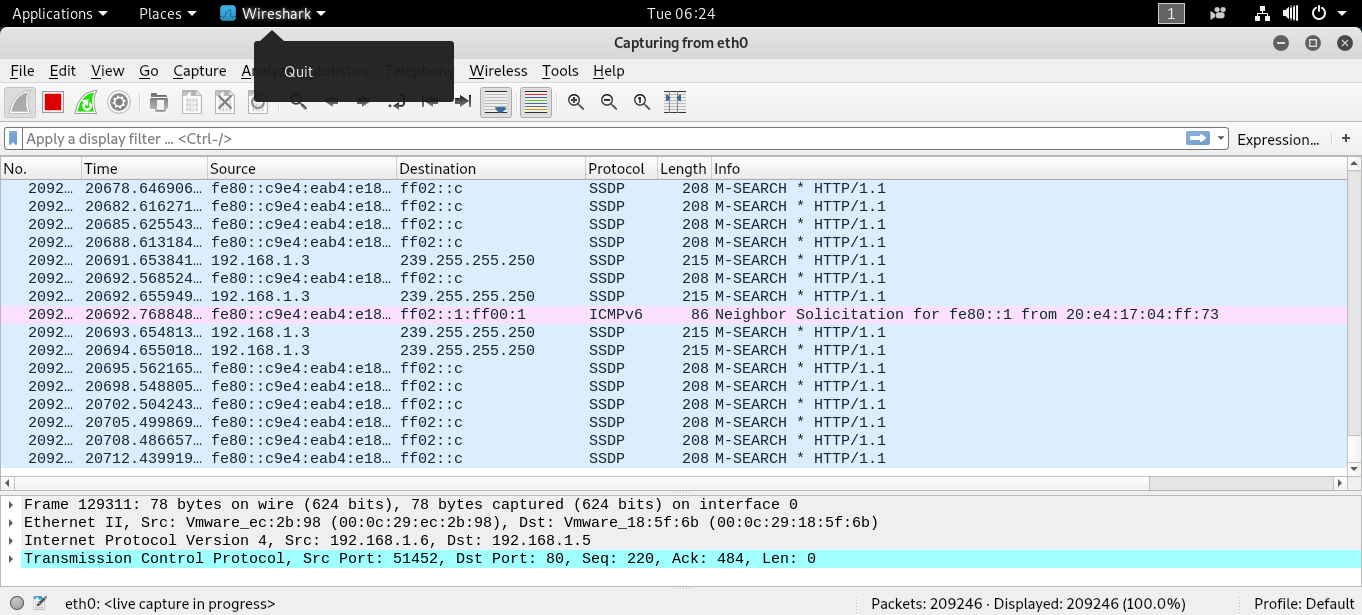Click the start capture shark fin icon
The height and width of the screenshot is (615, 1362).
21,101
